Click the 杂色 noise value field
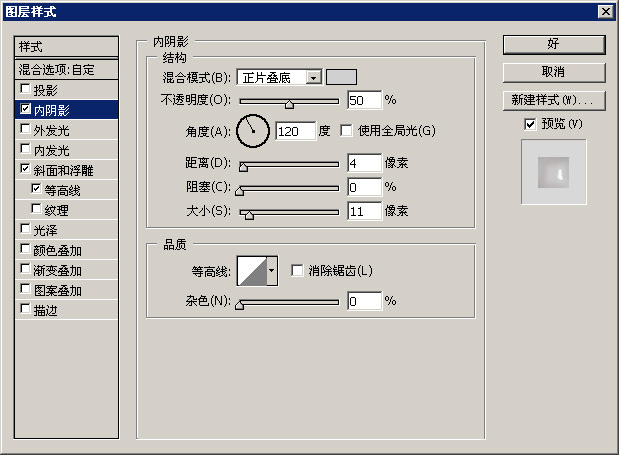Screen dimensions: 619x455 point(365,301)
